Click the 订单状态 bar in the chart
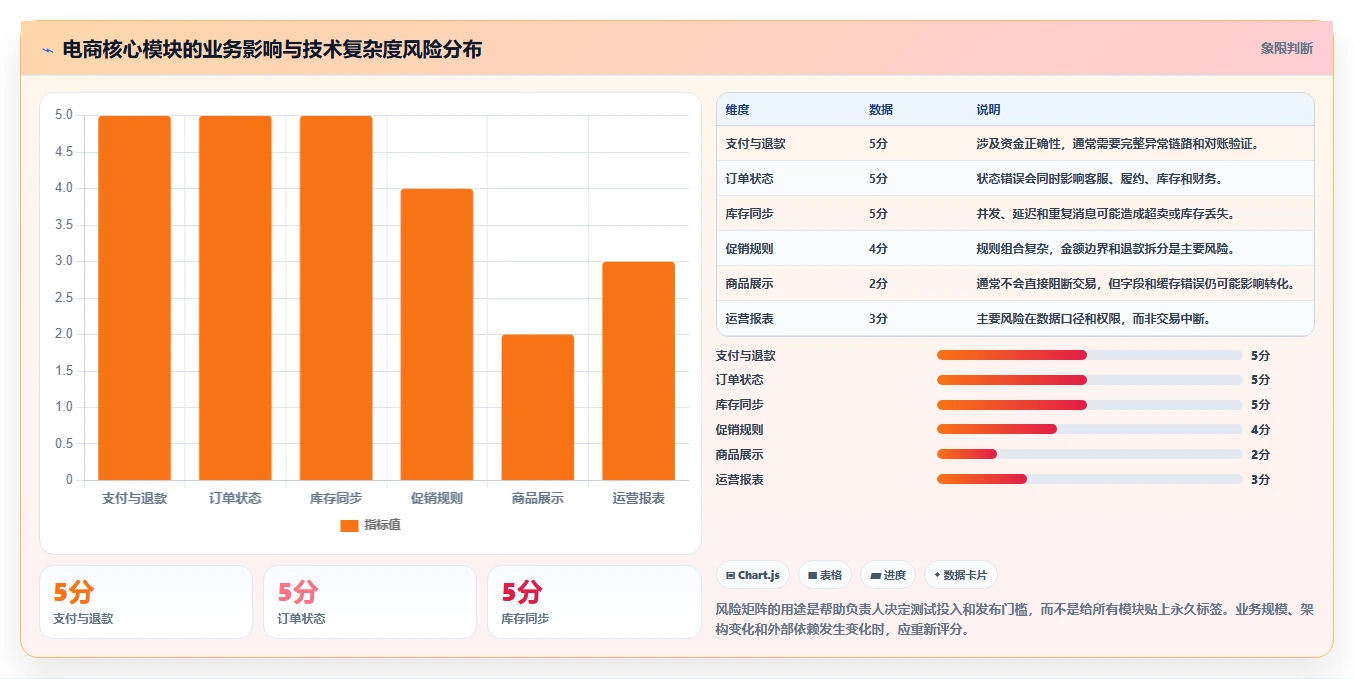The width and height of the screenshot is (1354, 679). (x=236, y=298)
